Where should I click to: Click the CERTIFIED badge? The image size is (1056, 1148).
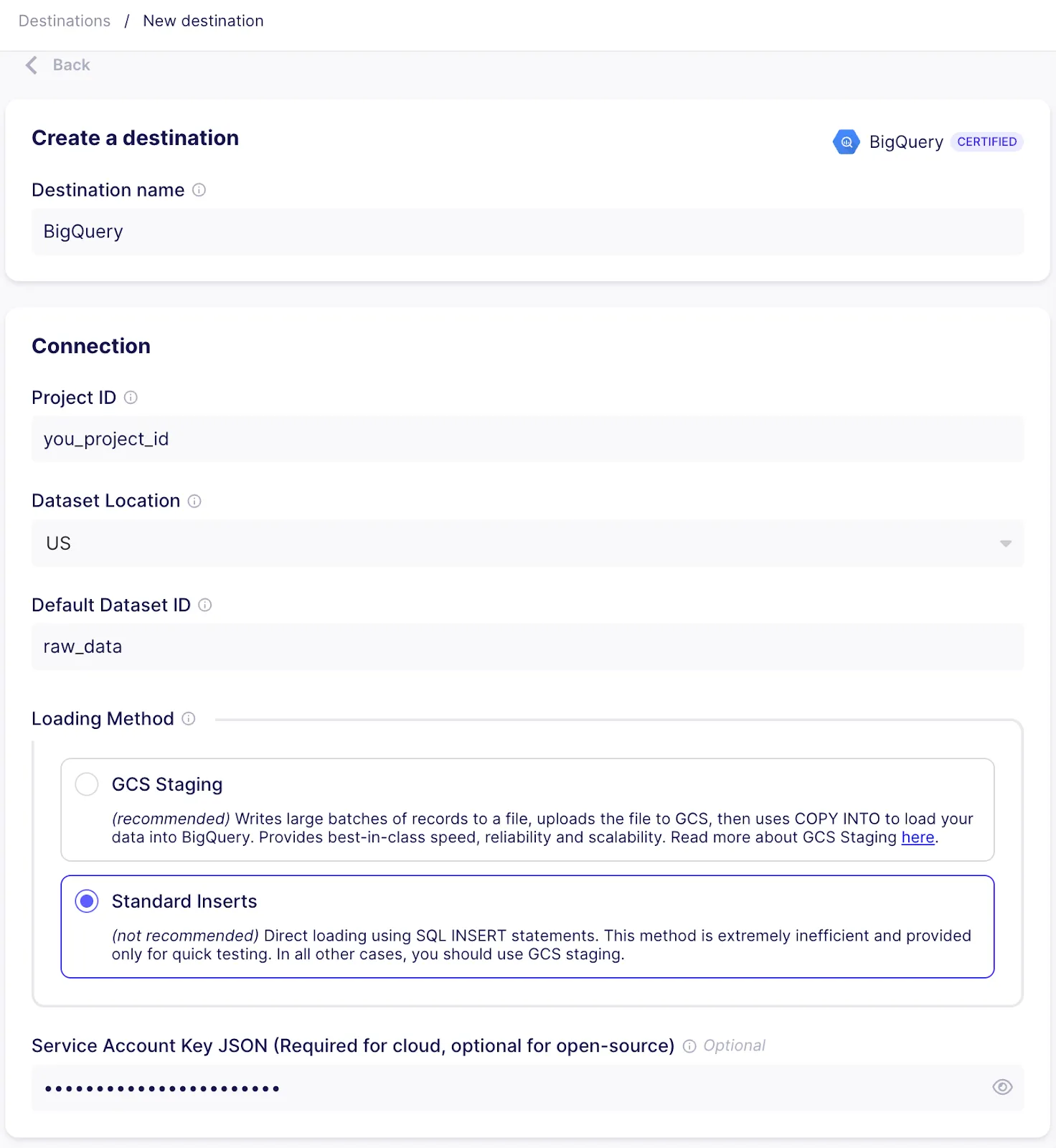(x=987, y=142)
